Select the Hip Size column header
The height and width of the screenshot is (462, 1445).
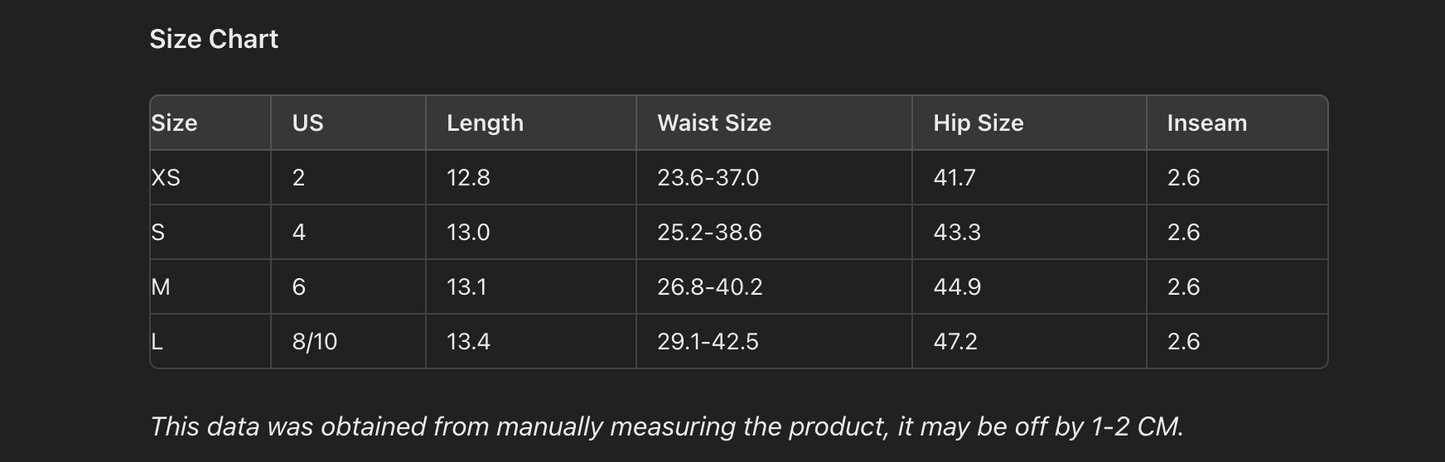[978, 123]
